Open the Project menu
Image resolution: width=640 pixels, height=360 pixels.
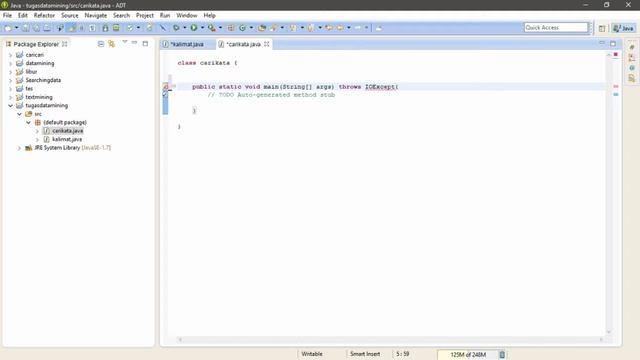point(145,16)
